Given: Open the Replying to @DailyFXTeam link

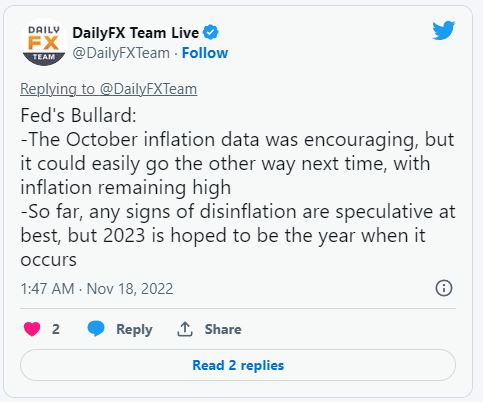Looking at the screenshot, I should point(109,89).
